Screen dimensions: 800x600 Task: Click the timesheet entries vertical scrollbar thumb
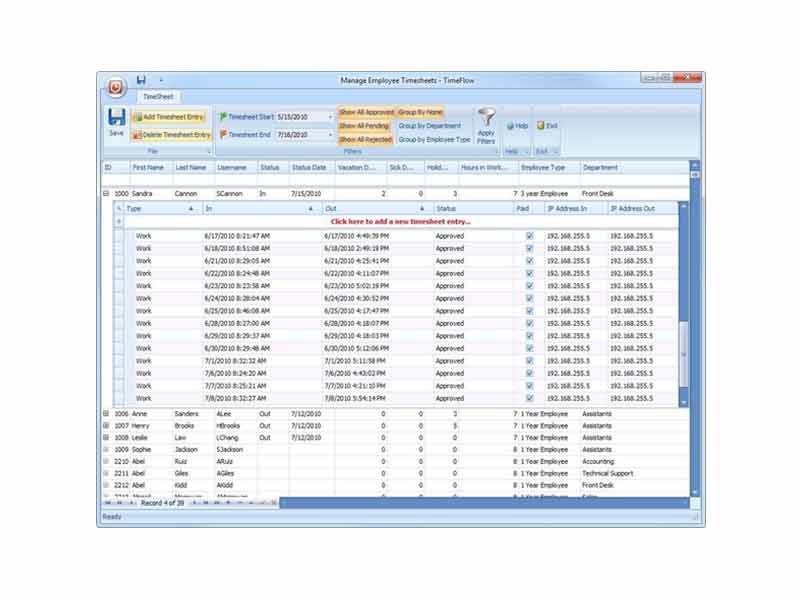click(684, 355)
